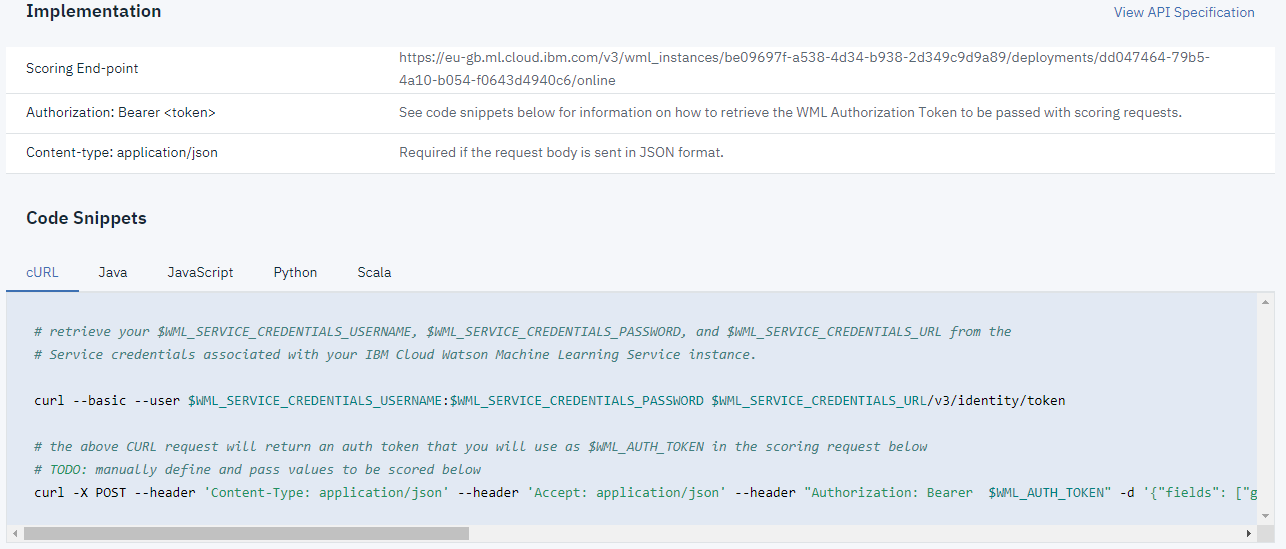Screen dimensions: 1286x549
Task: Open the Python code snippet tab
Action: click(295, 272)
